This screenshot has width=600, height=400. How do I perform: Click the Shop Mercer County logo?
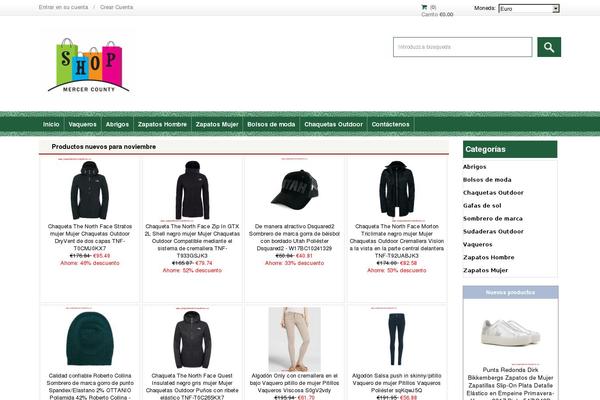pos(88,64)
